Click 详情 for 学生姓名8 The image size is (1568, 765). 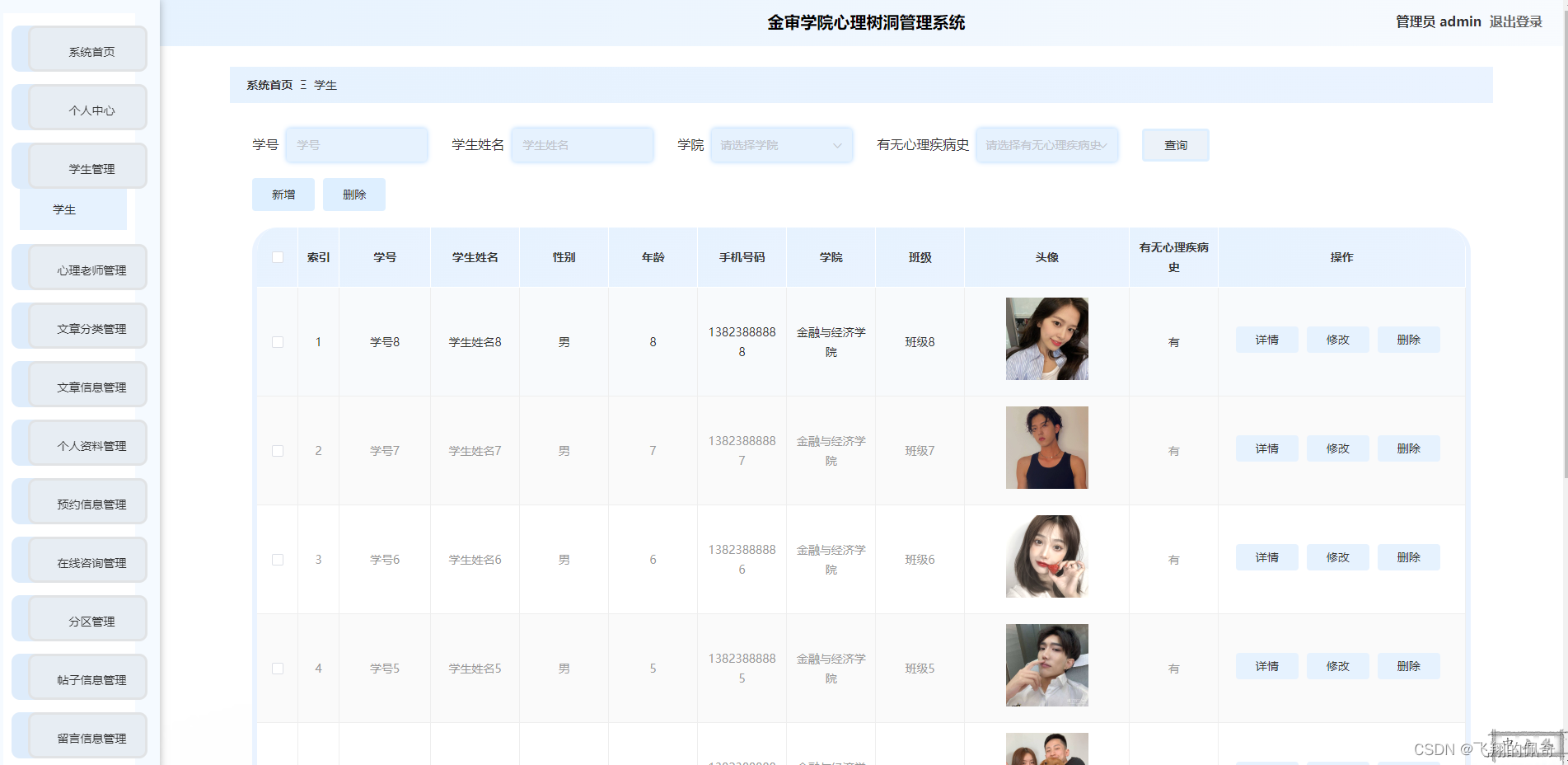coord(1267,340)
